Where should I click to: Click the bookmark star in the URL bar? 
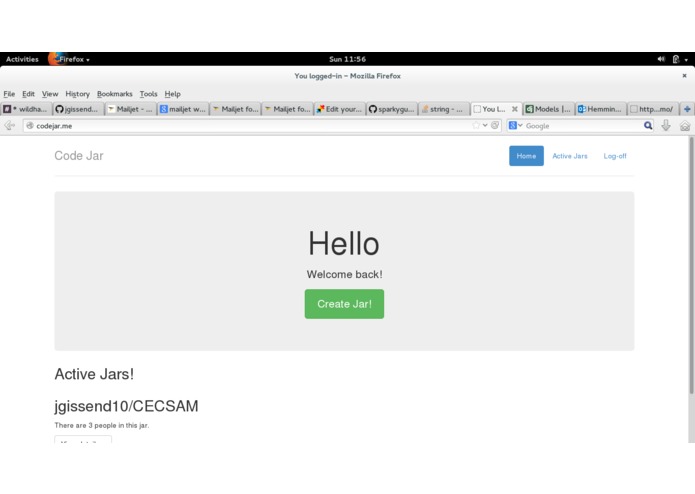tap(476, 125)
